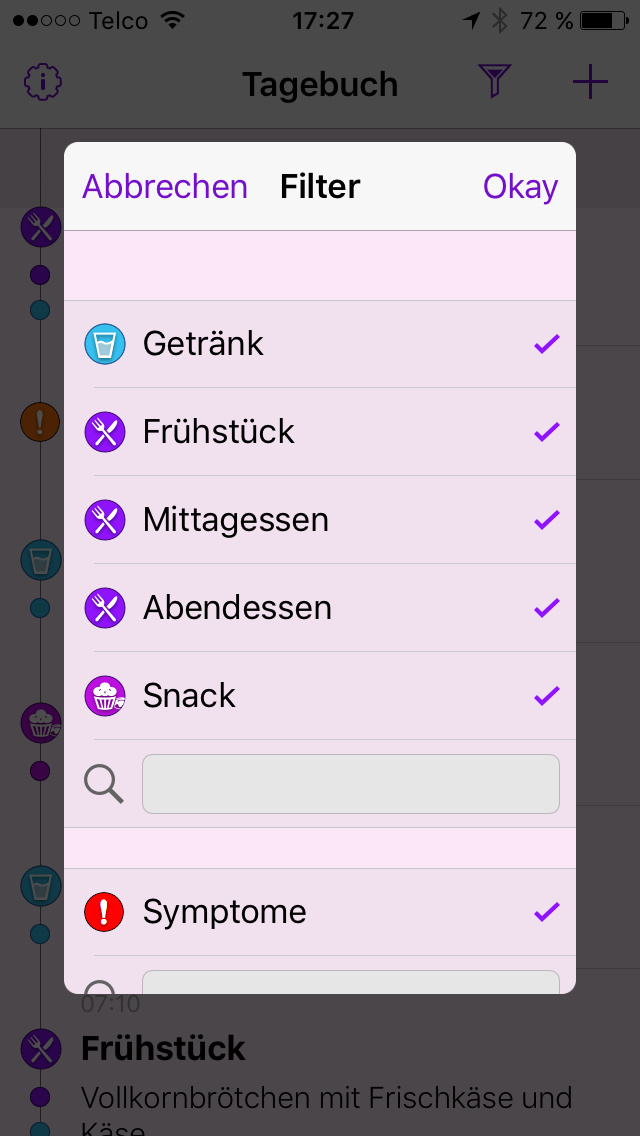Click the search field below Snack
This screenshot has width=640, height=1136.
[x=351, y=784]
